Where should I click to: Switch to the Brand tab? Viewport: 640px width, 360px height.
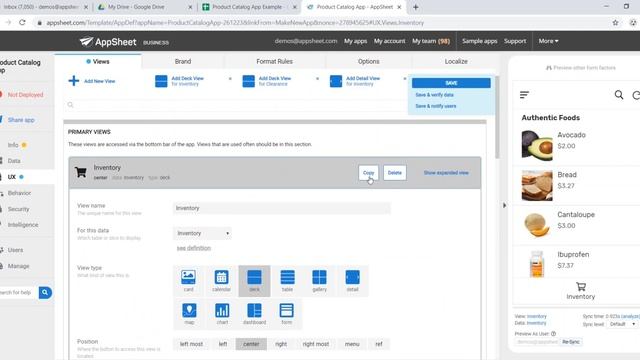click(182, 61)
